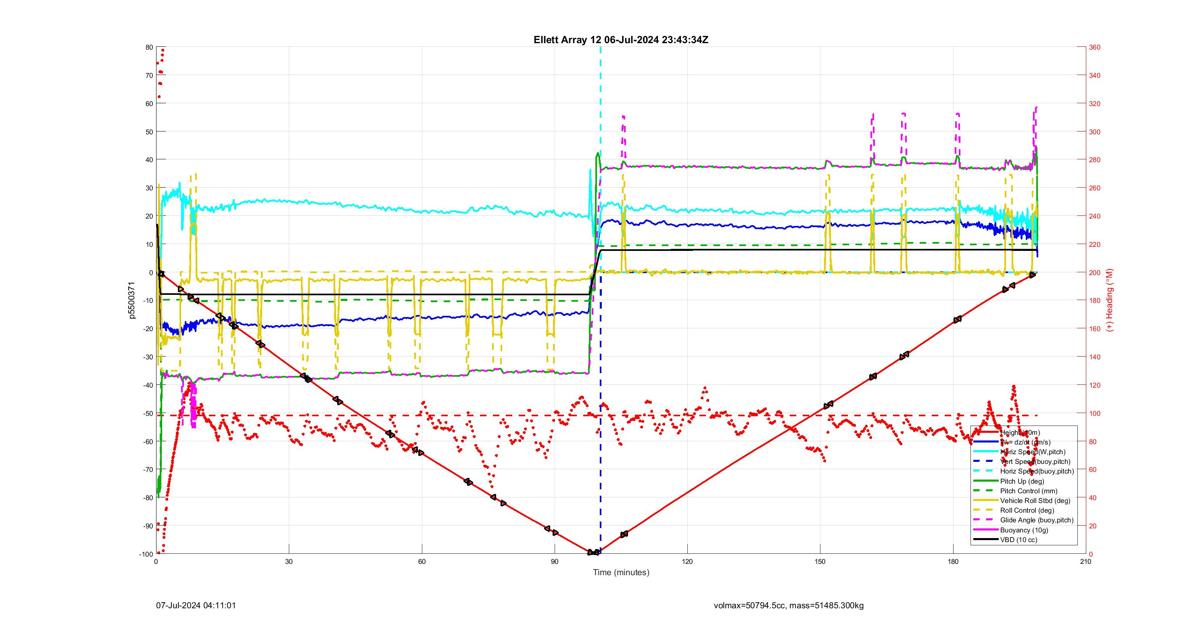Click the Heading axis tick label '360'
1200x622 pixels.
coord(1095,47)
